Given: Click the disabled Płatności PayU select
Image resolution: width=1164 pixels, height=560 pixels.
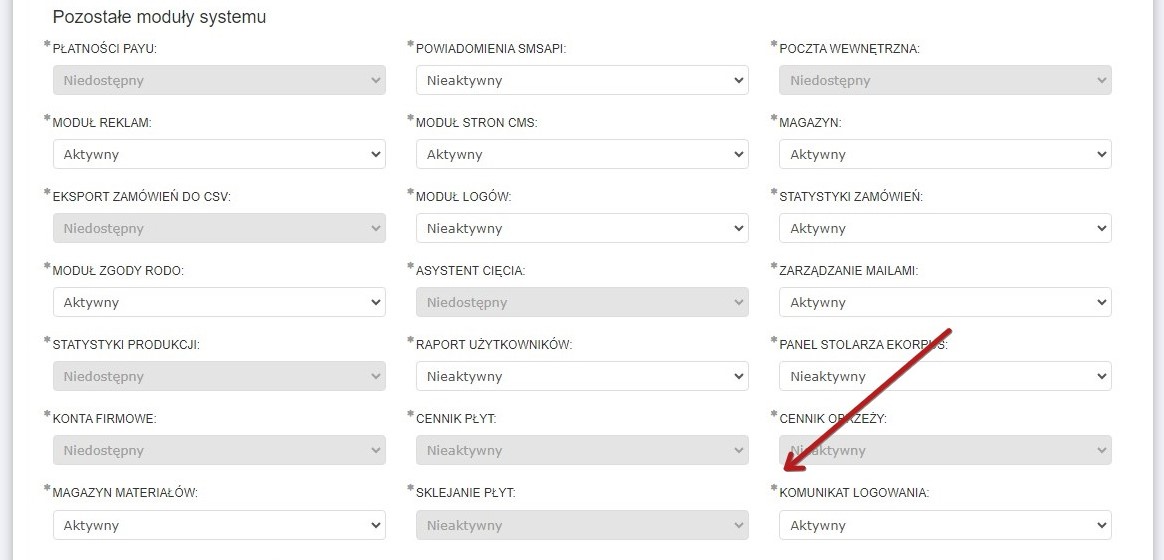Looking at the screenshot, I should [219, 80].
